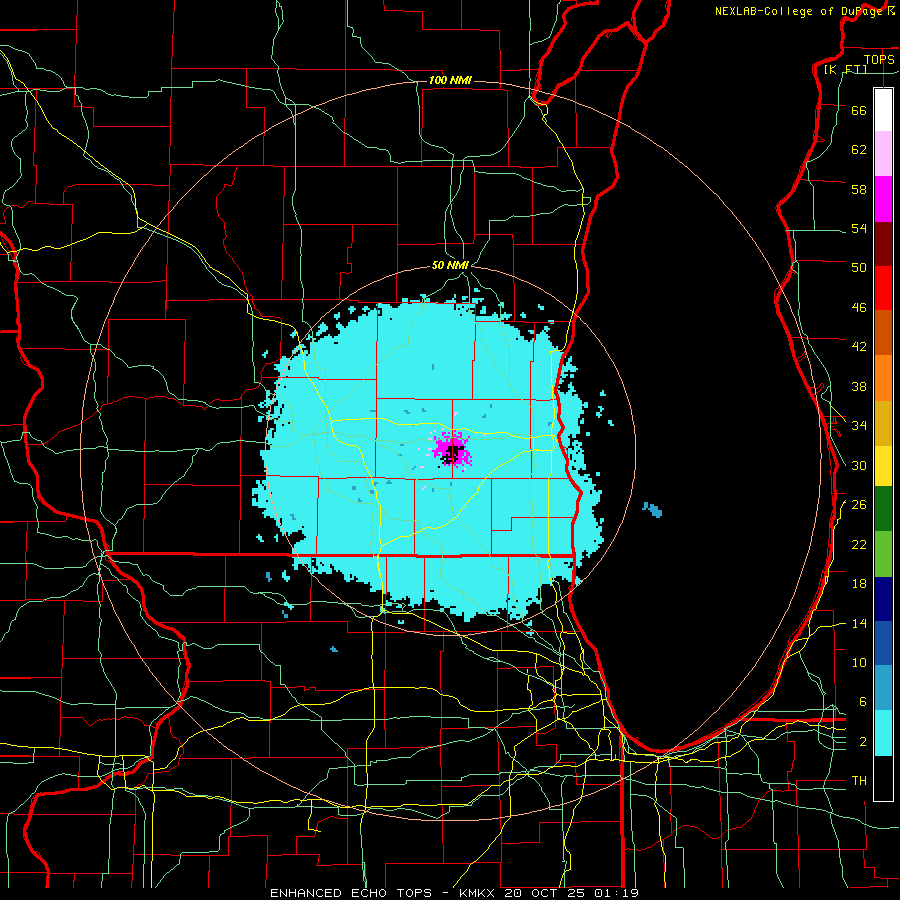
Task: Click the legend value 50
Action: (859, 267)
